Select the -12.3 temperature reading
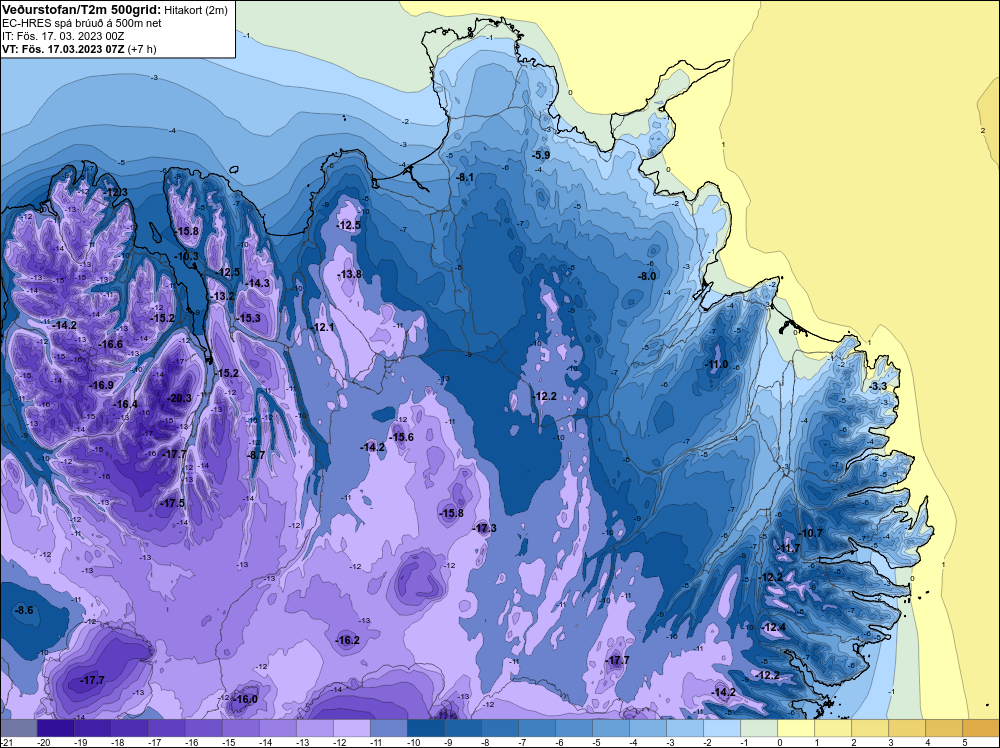Viewport: 1000px width, 748px height. click(x=115, y=192)
